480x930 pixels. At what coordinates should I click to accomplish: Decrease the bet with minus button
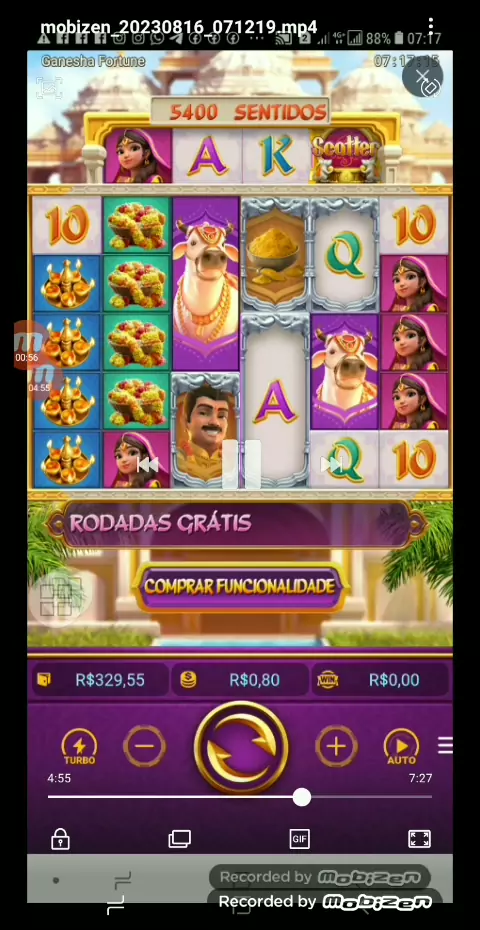click(145, 746)
